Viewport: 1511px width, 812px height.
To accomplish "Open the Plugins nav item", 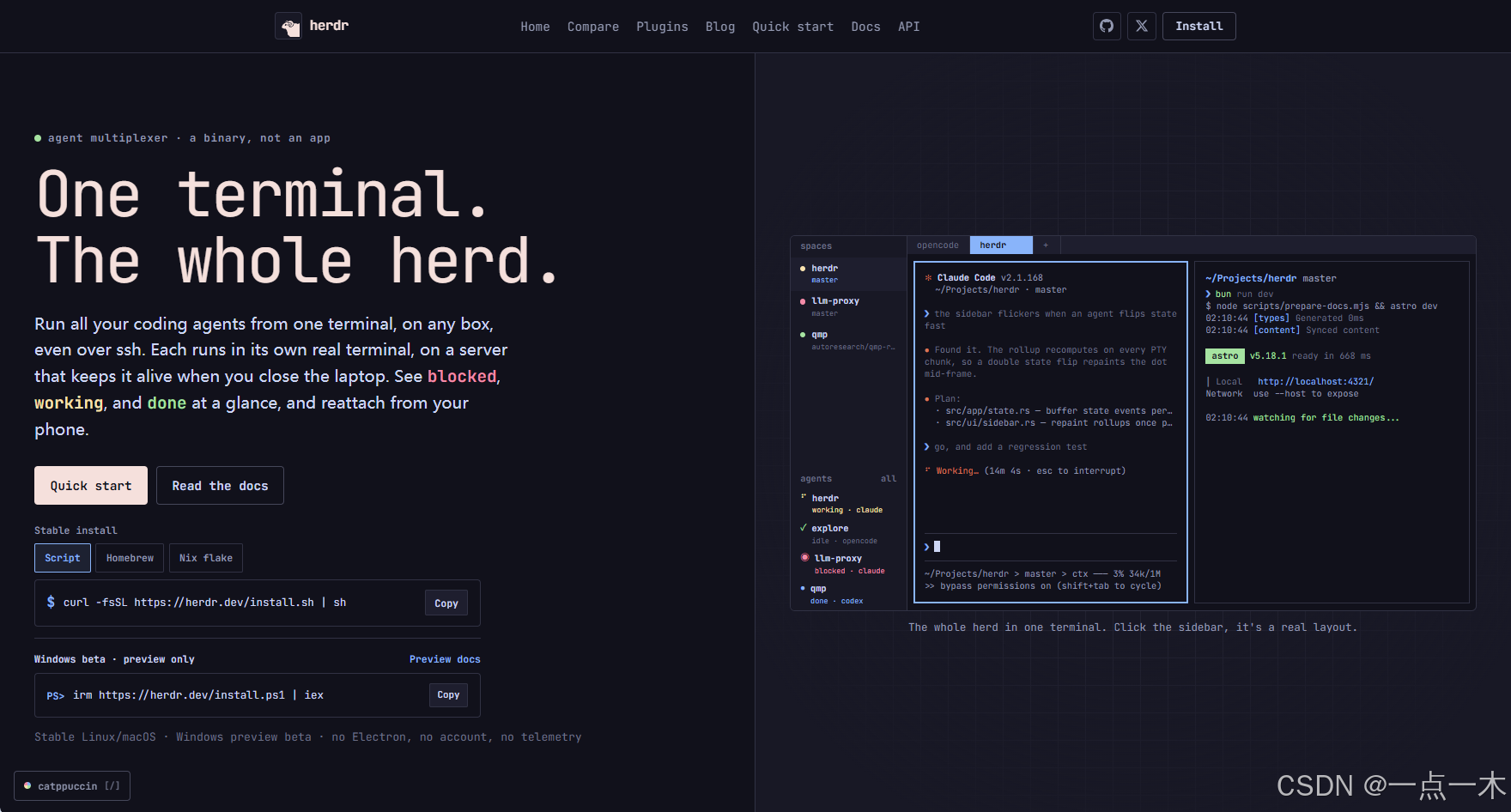I will click(662, 27).
